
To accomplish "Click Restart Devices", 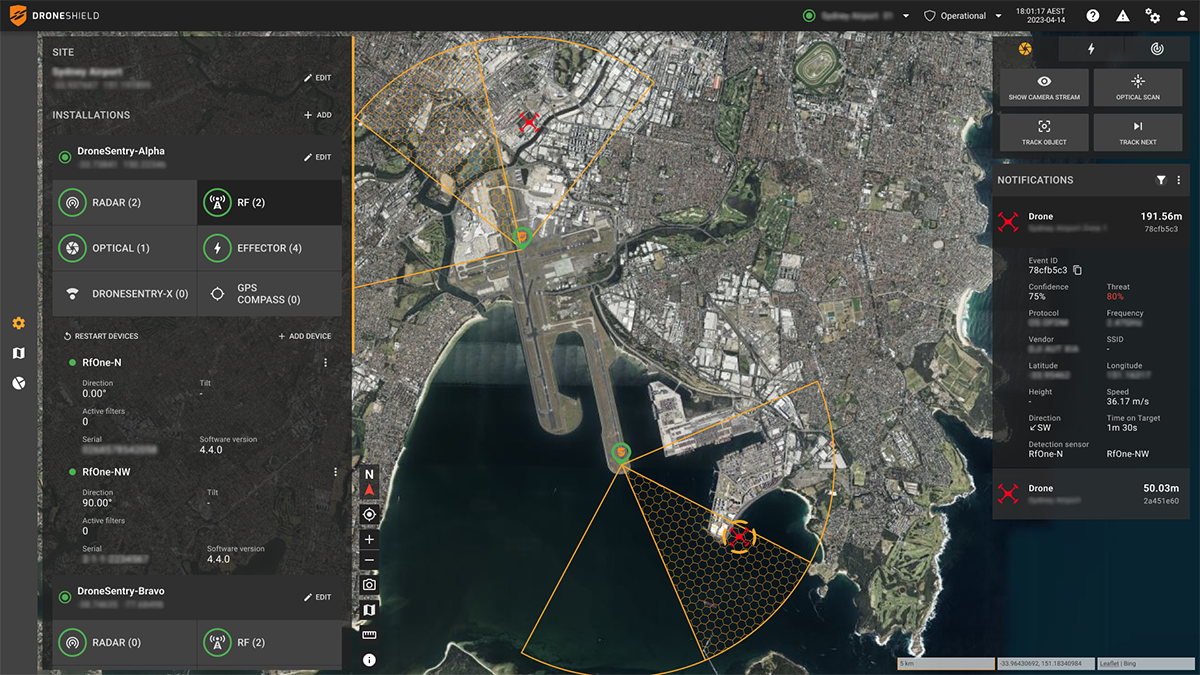I will pyautogui.click(x=100, y=336).
